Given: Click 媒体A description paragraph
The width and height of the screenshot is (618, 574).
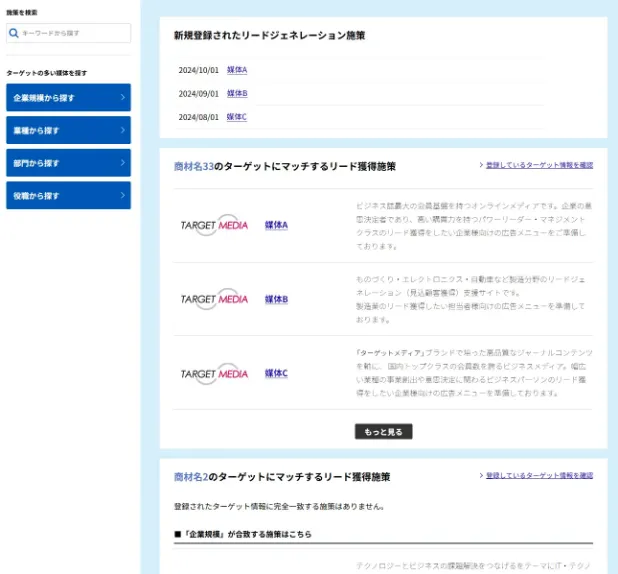Looking at the screenshot, I should point(474,226).
